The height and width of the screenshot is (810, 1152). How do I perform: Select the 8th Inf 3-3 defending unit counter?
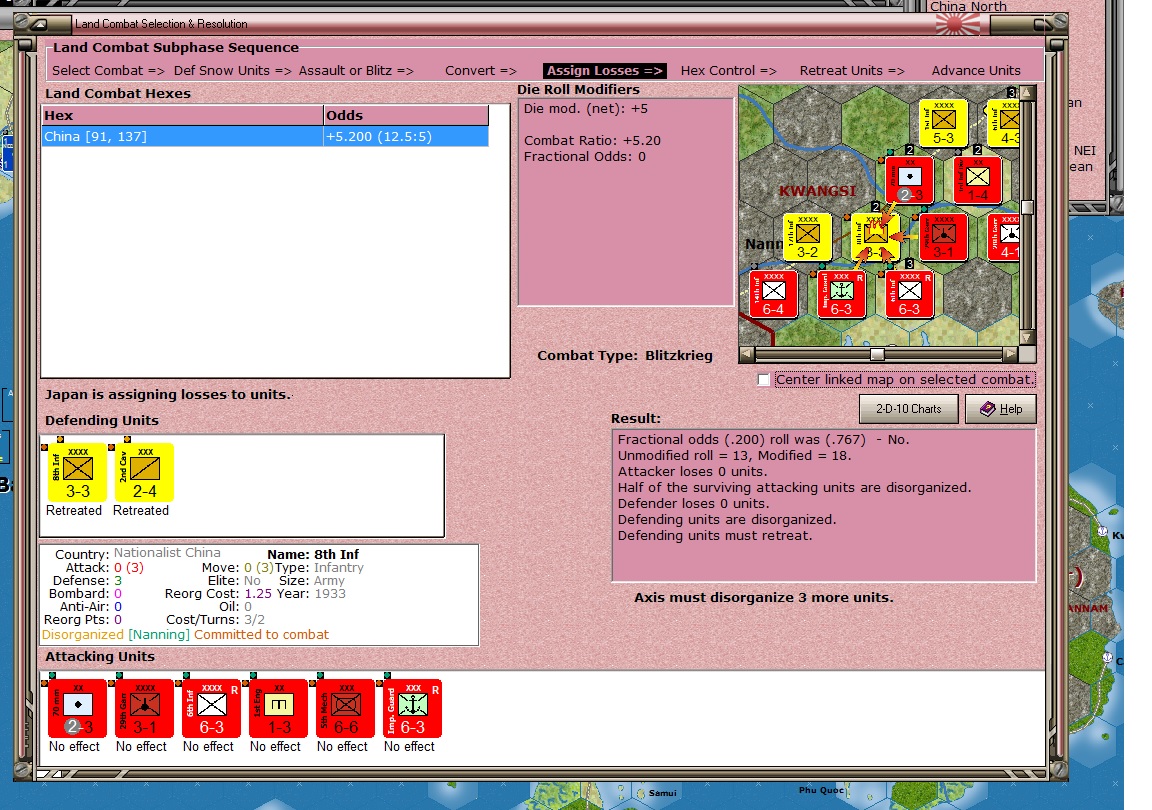(x=76, y=473)
